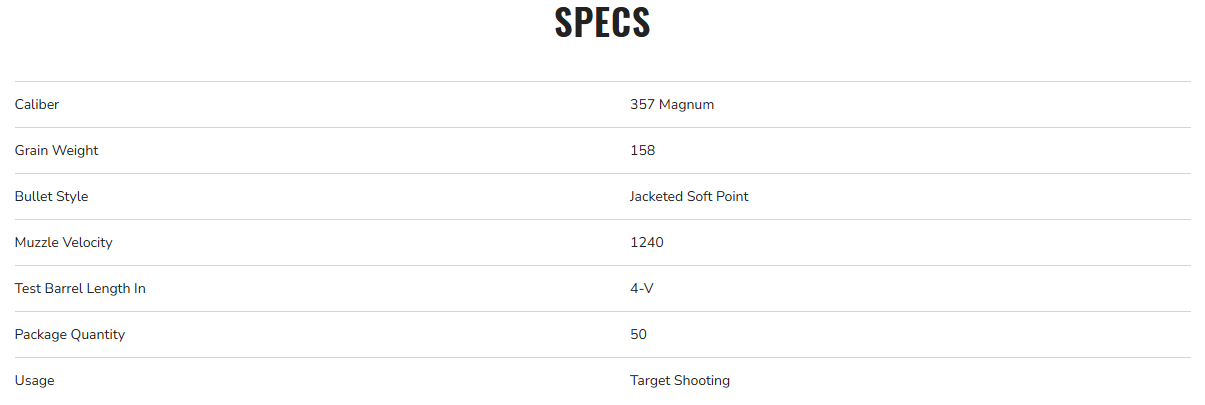Click divider between Test Barrel Length and Package Quantity

click(602, 311)
